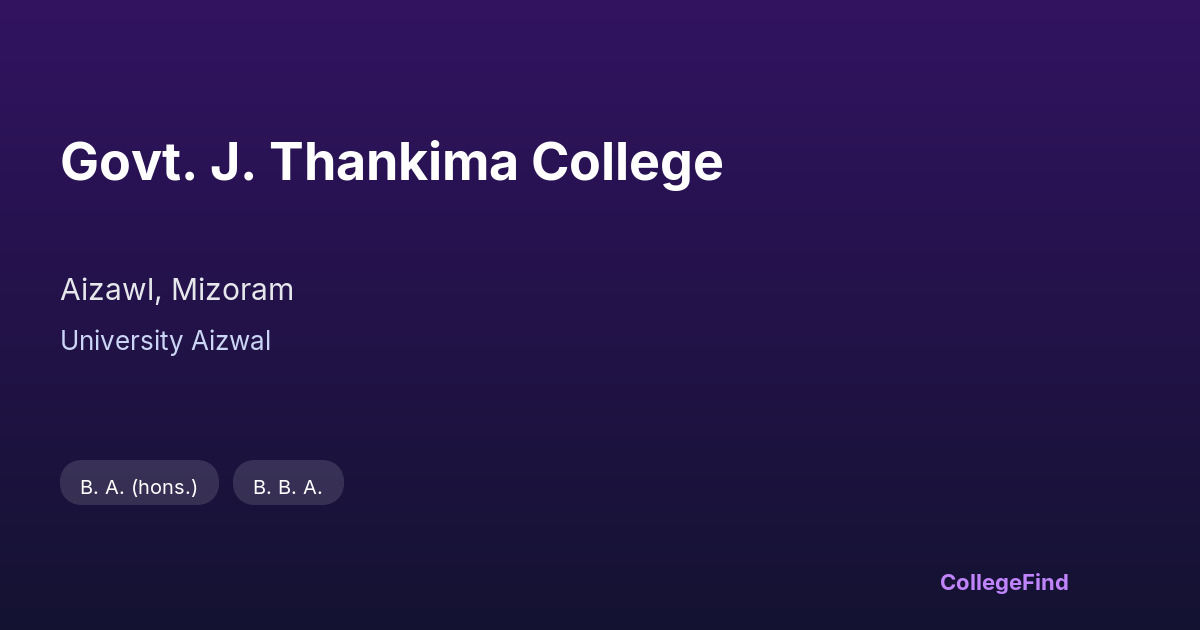Click the word "Aizwal" in the subtitle
The width and height of the screenshot is (1200, 630).
230,341
